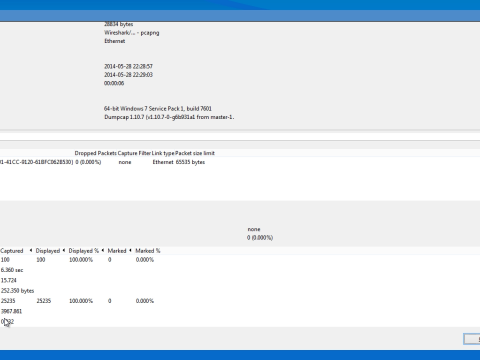Select Marked '0' in the 25235 row
Image resolution: width=480 pixels, height=360 pixels.
110,301
